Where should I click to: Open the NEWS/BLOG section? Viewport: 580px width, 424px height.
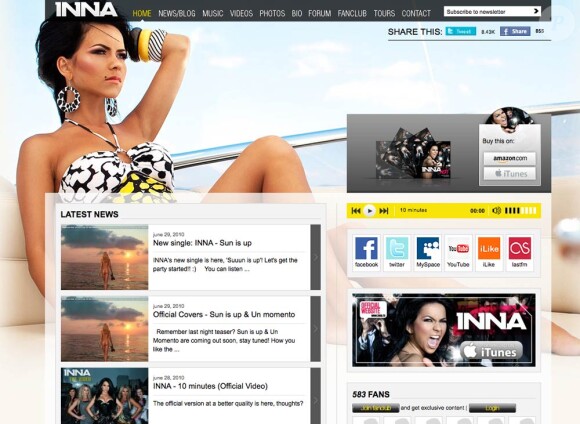point(177,14)
